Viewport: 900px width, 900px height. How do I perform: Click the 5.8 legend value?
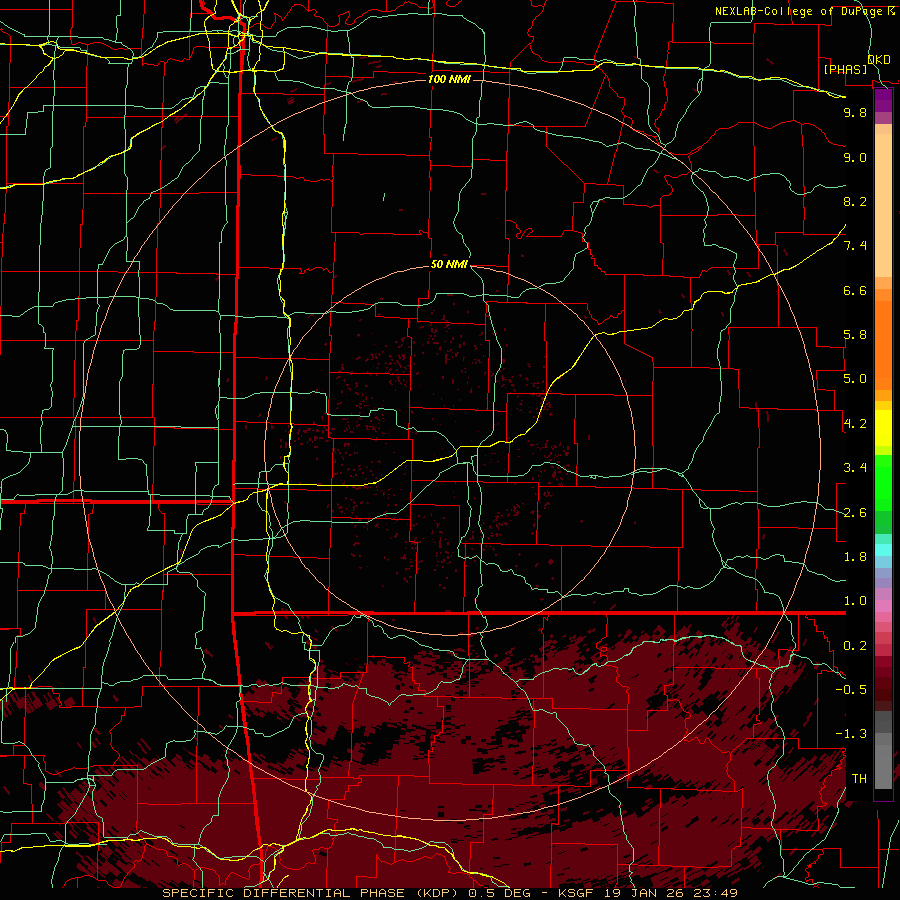click(x=855, y=335)
